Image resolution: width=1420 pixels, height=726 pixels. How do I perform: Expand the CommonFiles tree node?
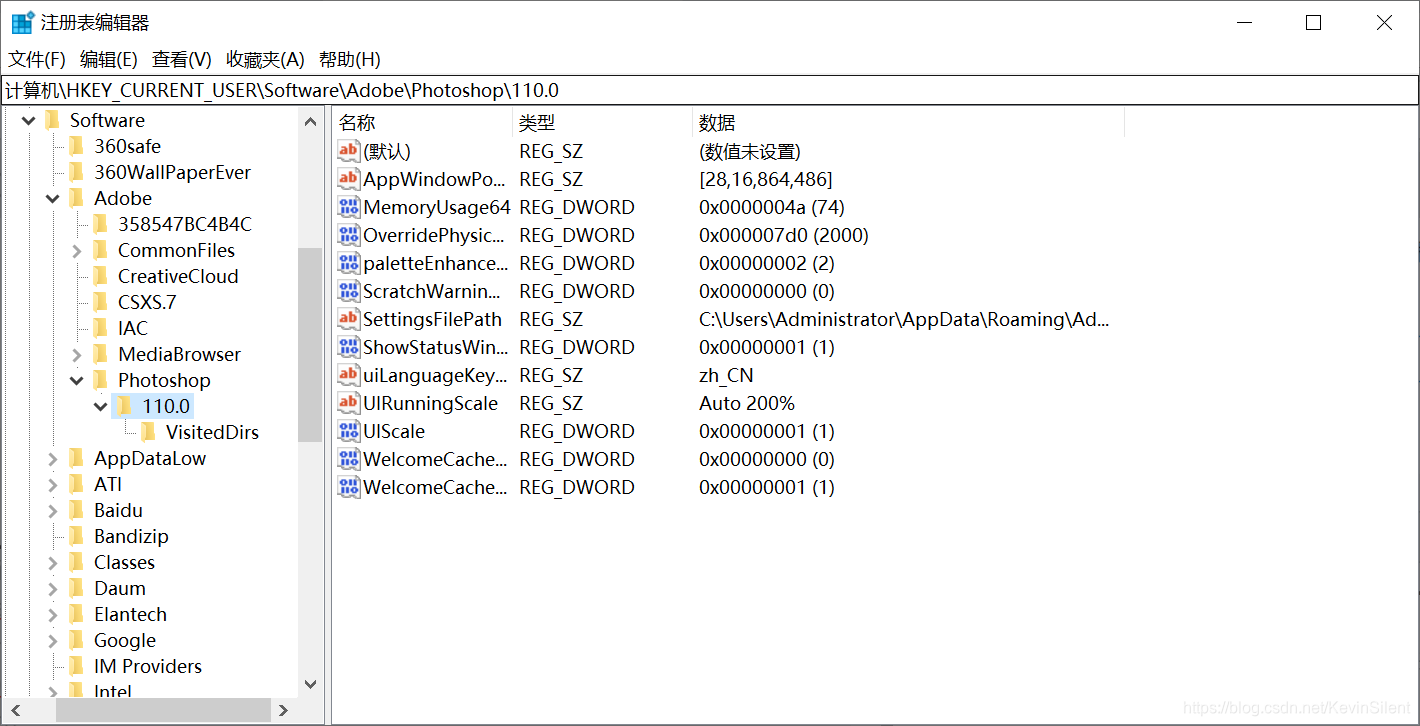pos(77,250)
